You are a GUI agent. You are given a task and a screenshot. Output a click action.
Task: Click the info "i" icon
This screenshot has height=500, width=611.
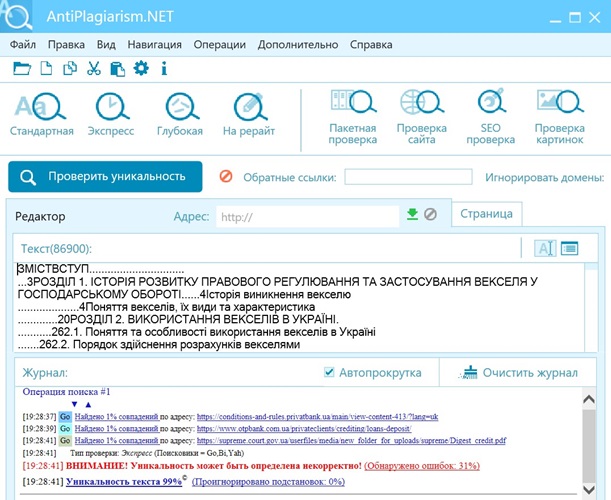click(x=164, y=69)
